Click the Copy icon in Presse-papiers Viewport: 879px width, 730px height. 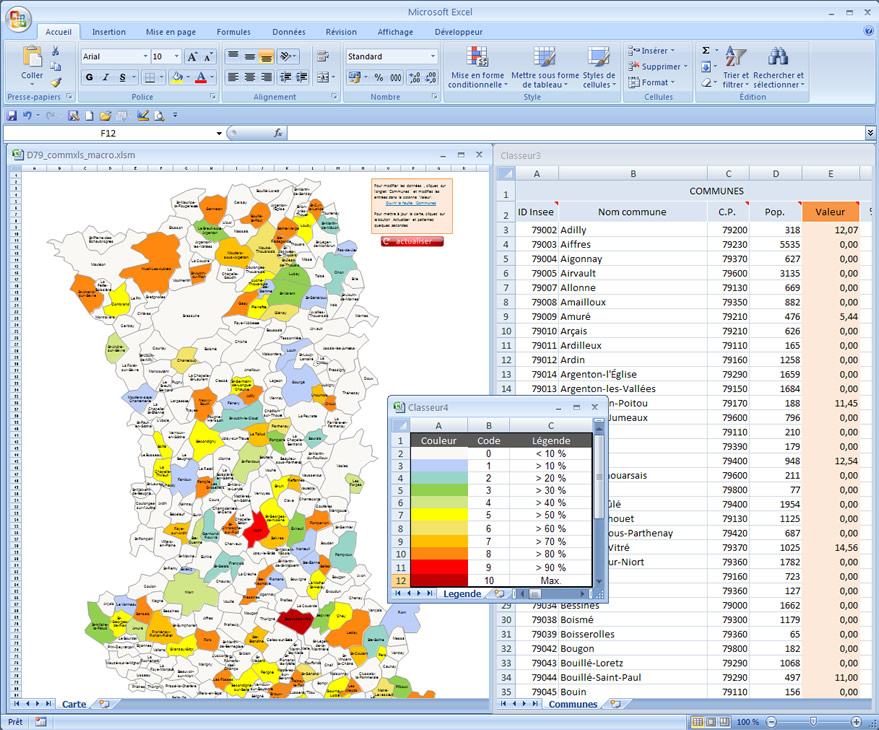click(55, 67)
